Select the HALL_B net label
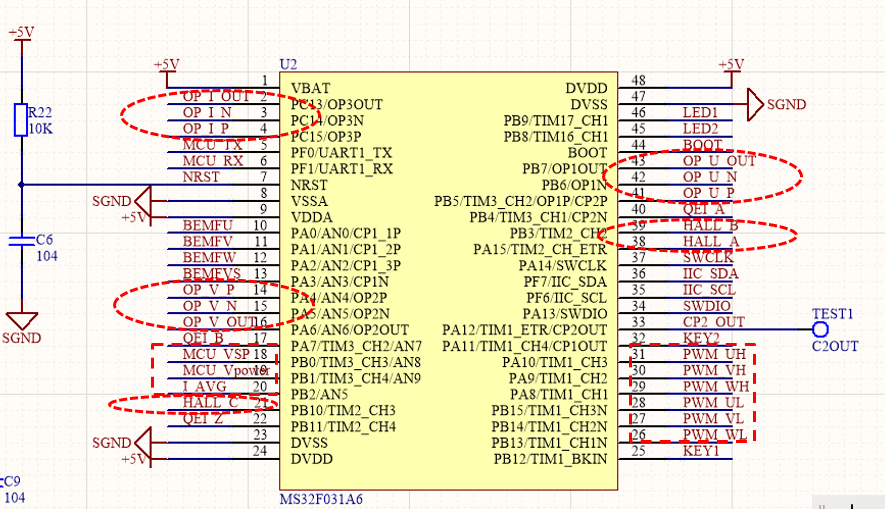Screen dimensions: 885x509 [x=711, y=225]
